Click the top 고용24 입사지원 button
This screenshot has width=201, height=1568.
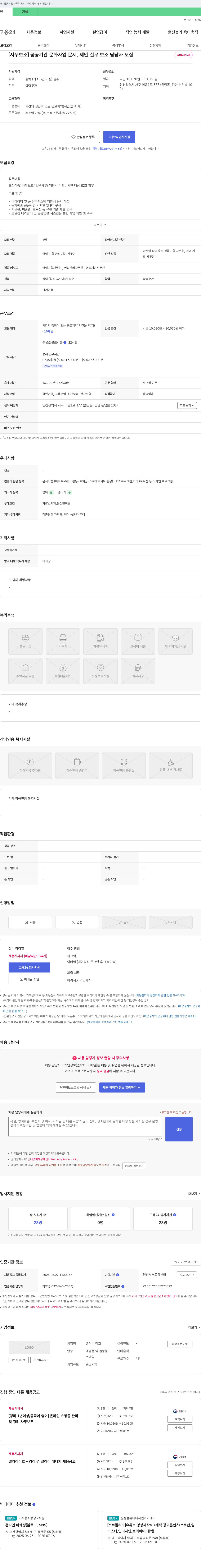[119, 137]
